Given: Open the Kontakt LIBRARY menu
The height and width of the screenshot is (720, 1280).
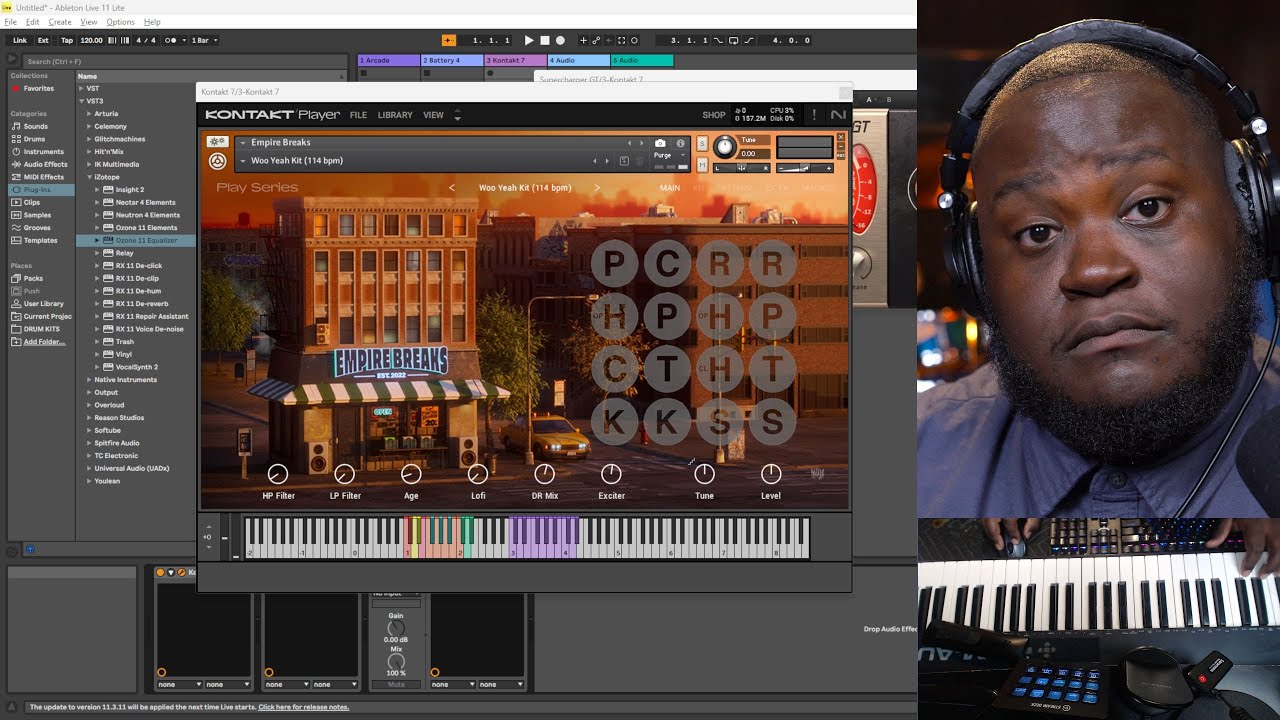Looking at the screenshot, I should point(395,115).
